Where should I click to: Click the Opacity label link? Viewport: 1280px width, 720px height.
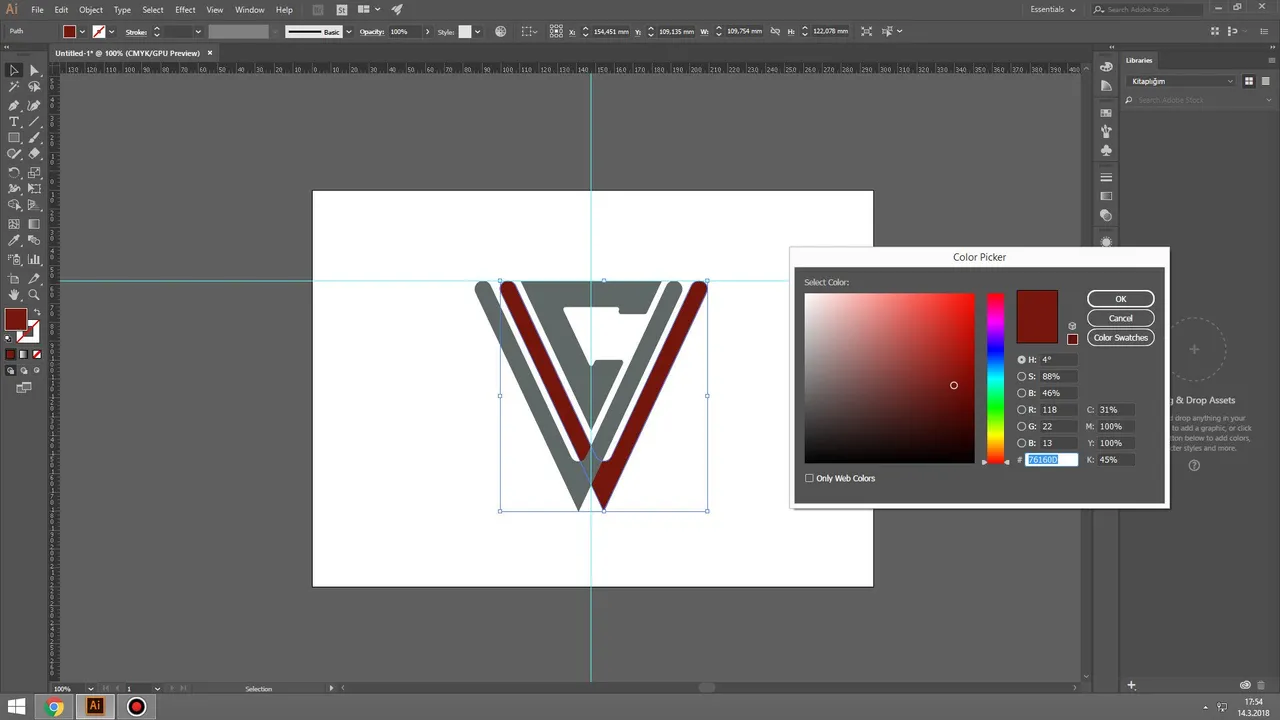[x=372, y=32]
